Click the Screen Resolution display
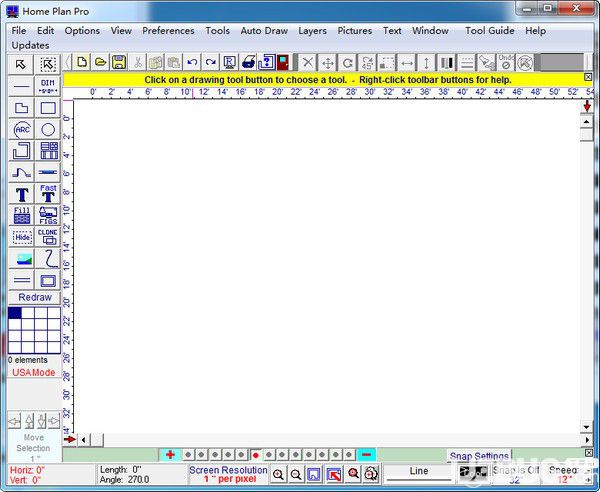The image size is (600, 492). tap(228, 474)
